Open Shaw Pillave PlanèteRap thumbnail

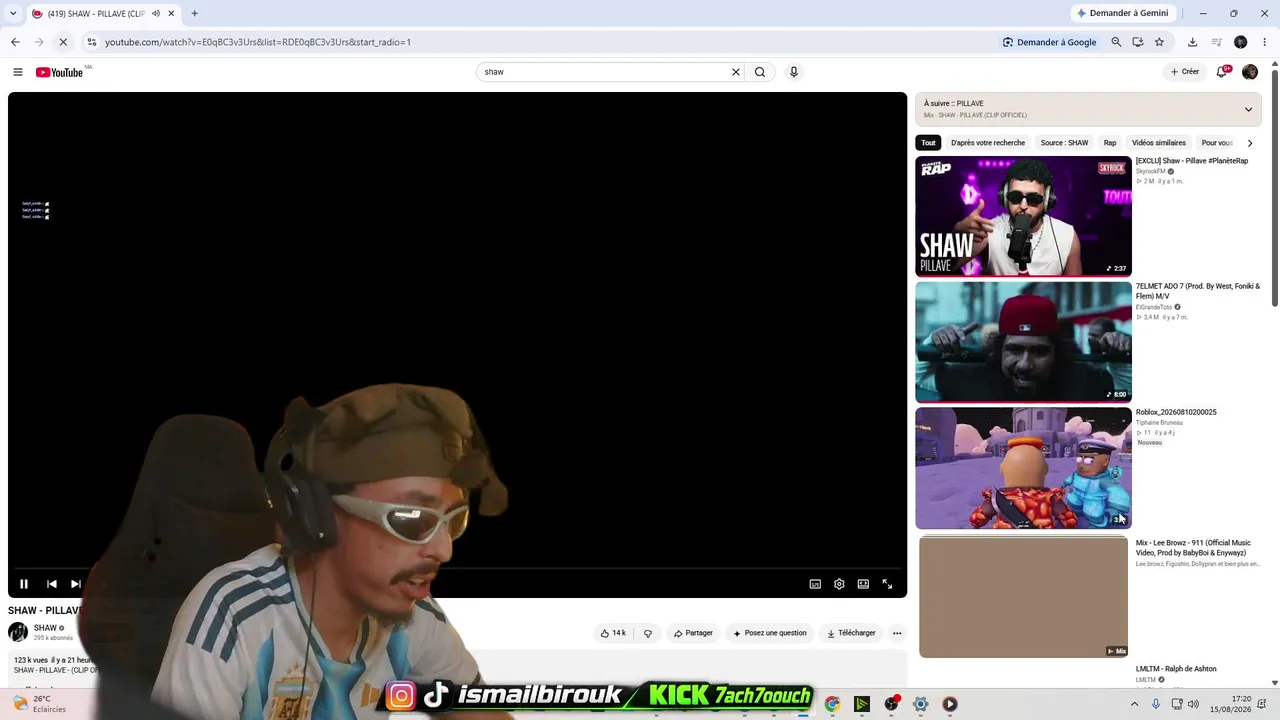point(1023,216)
